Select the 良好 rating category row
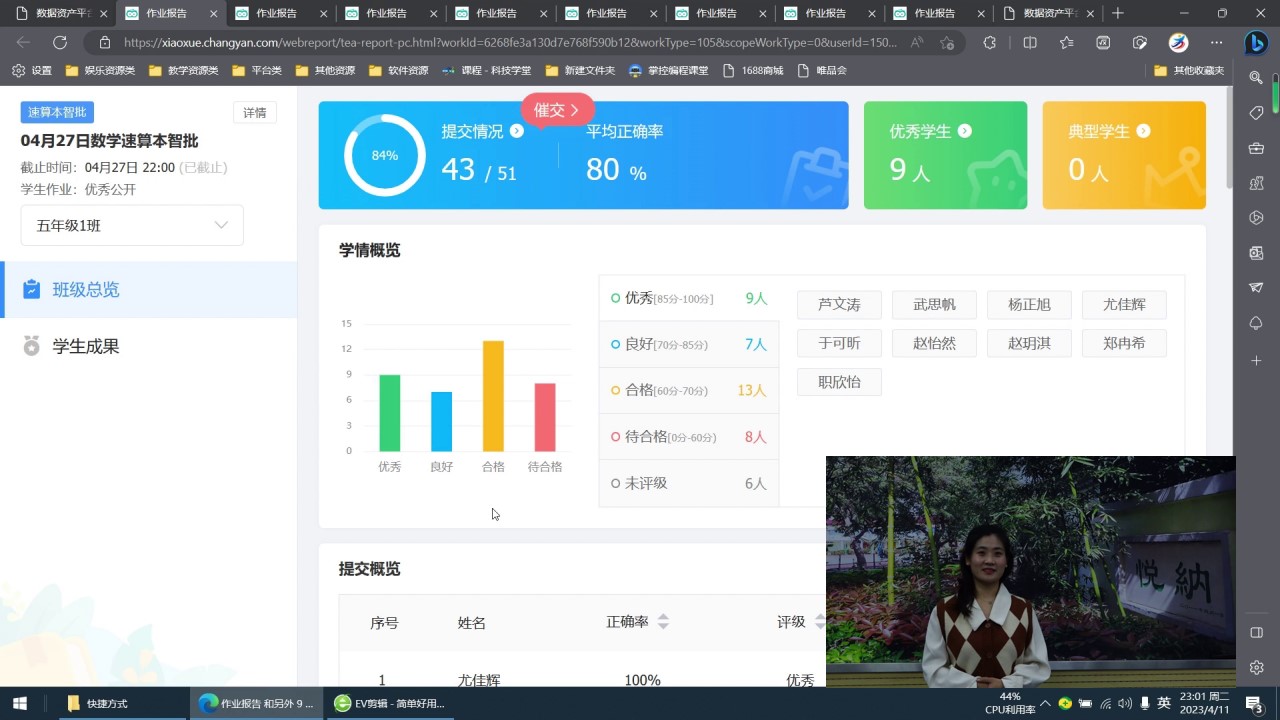This screenshot has height=720, width=1280. tap(688, 344)
